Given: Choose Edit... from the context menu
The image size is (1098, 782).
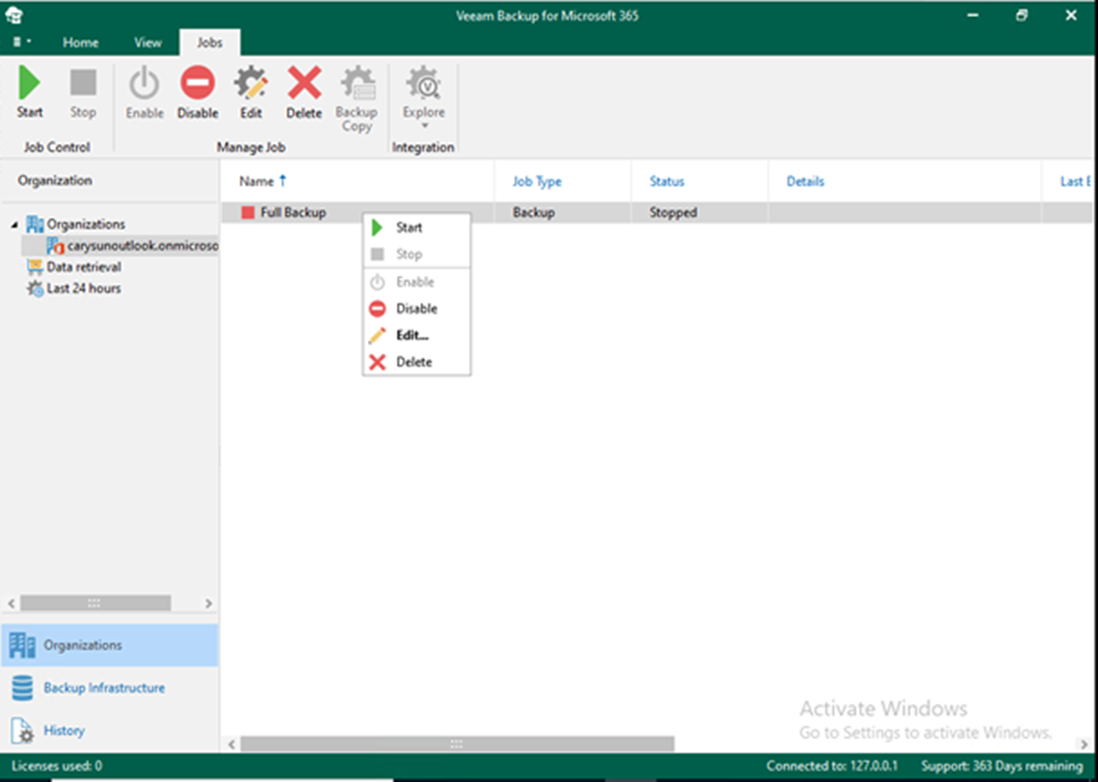Looking at the screenshot, I should point(417,335).
